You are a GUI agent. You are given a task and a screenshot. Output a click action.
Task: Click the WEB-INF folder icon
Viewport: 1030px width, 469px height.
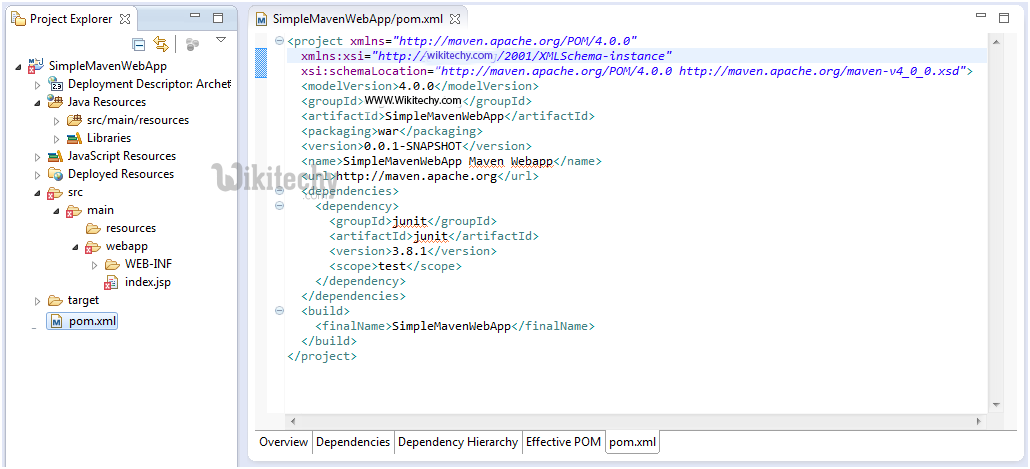click(112, 265)
